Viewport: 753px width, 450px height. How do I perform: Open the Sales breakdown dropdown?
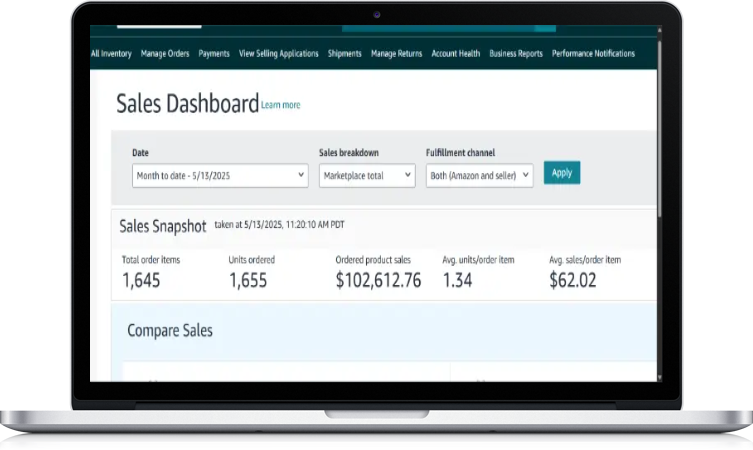click(366, 175)
